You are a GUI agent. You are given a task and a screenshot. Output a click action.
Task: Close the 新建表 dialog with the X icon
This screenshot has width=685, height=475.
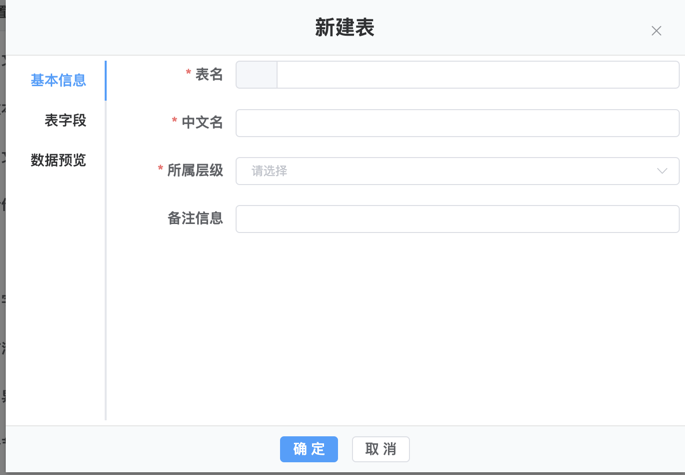click(x=656, y=31)
